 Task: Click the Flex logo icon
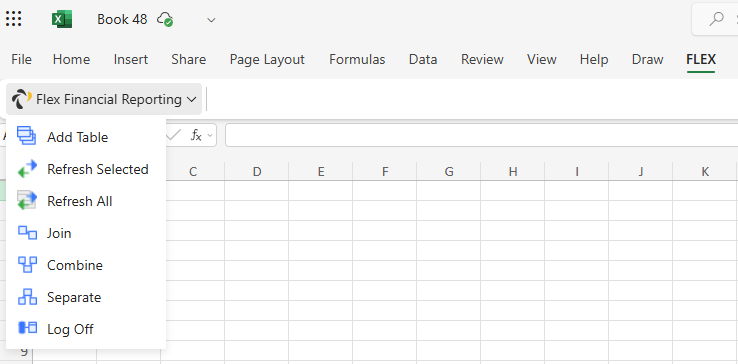point(21,99)
